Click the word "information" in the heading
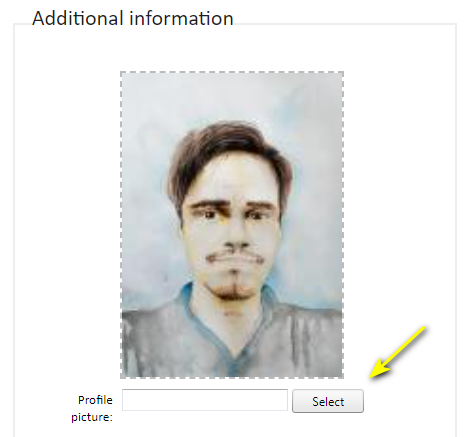The height and width of the screenshot is (437, 469). 182,18
